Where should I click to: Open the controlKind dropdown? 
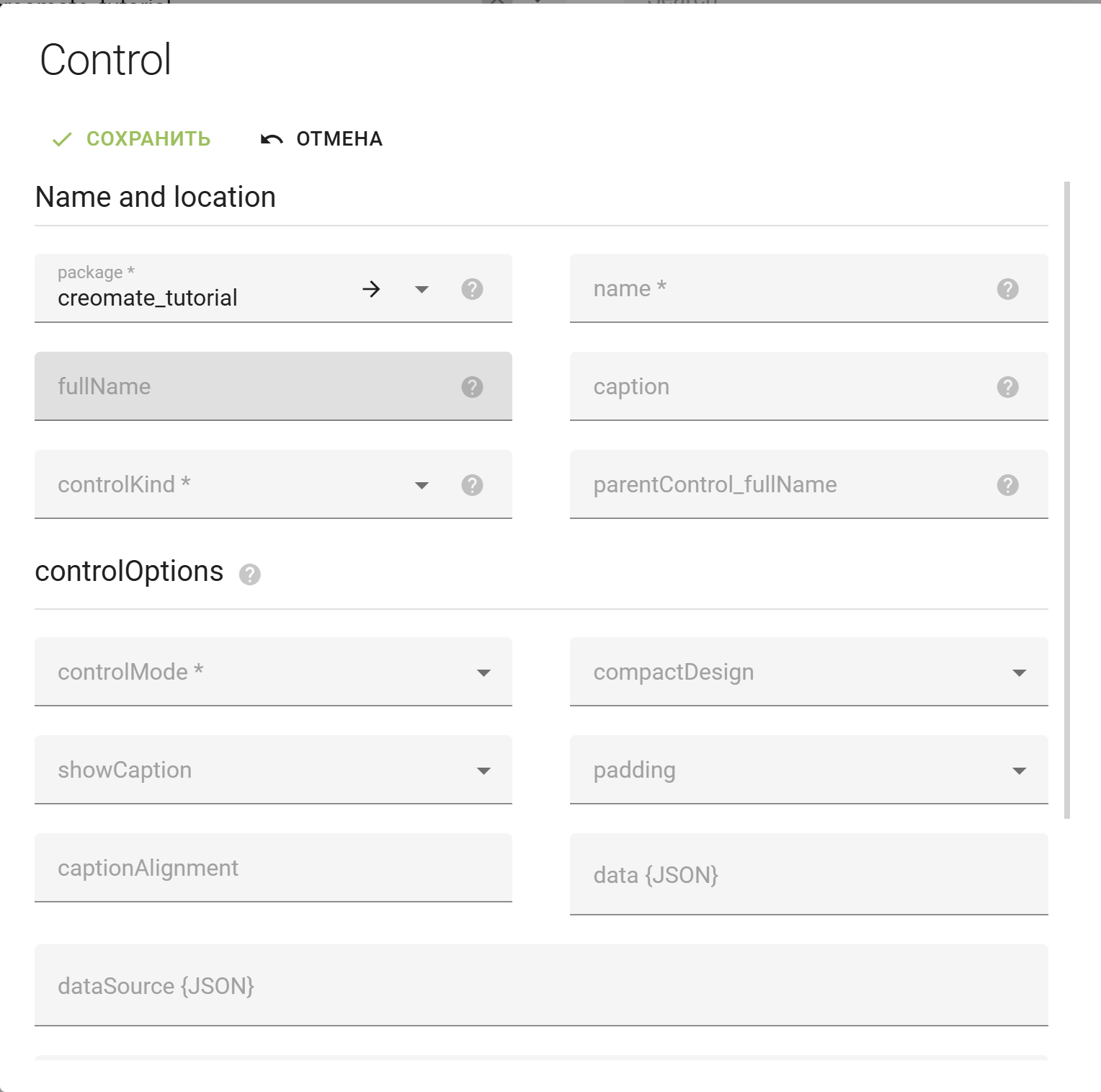tap(422, 486)
